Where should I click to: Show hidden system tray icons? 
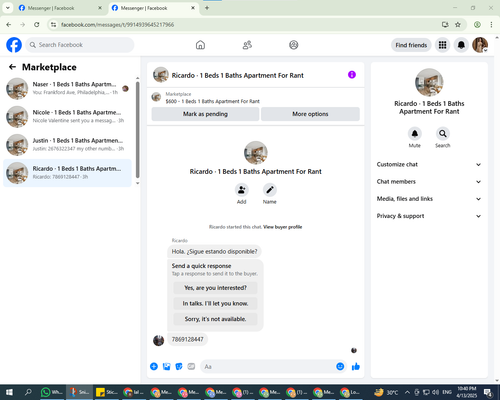[407, 392]
